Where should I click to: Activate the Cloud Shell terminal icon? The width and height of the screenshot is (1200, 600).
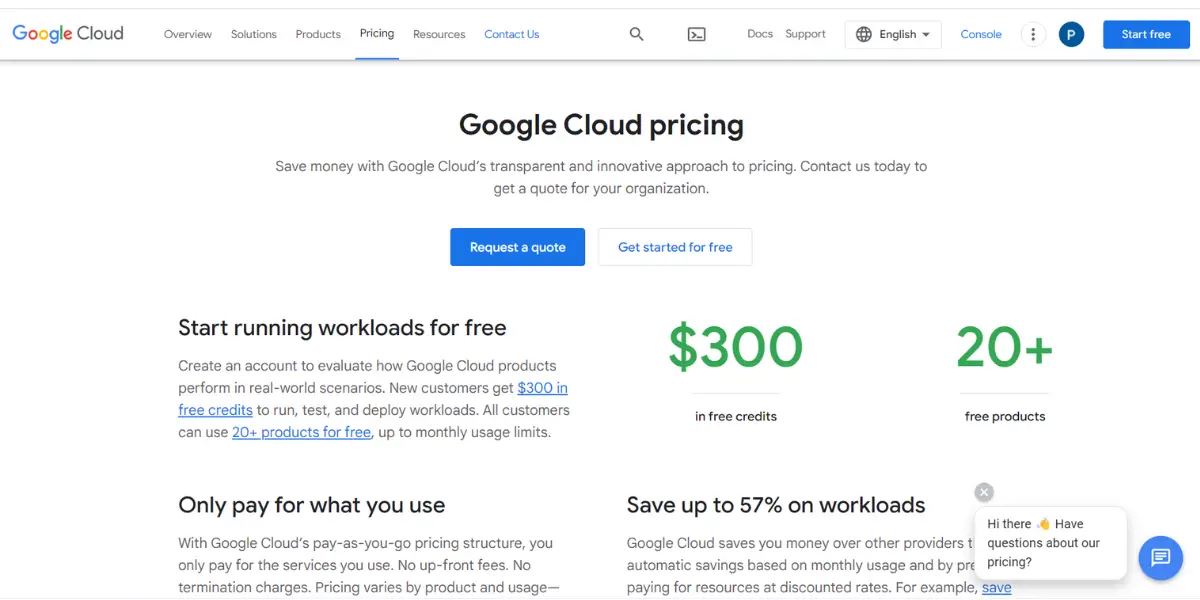click(697, 34)
